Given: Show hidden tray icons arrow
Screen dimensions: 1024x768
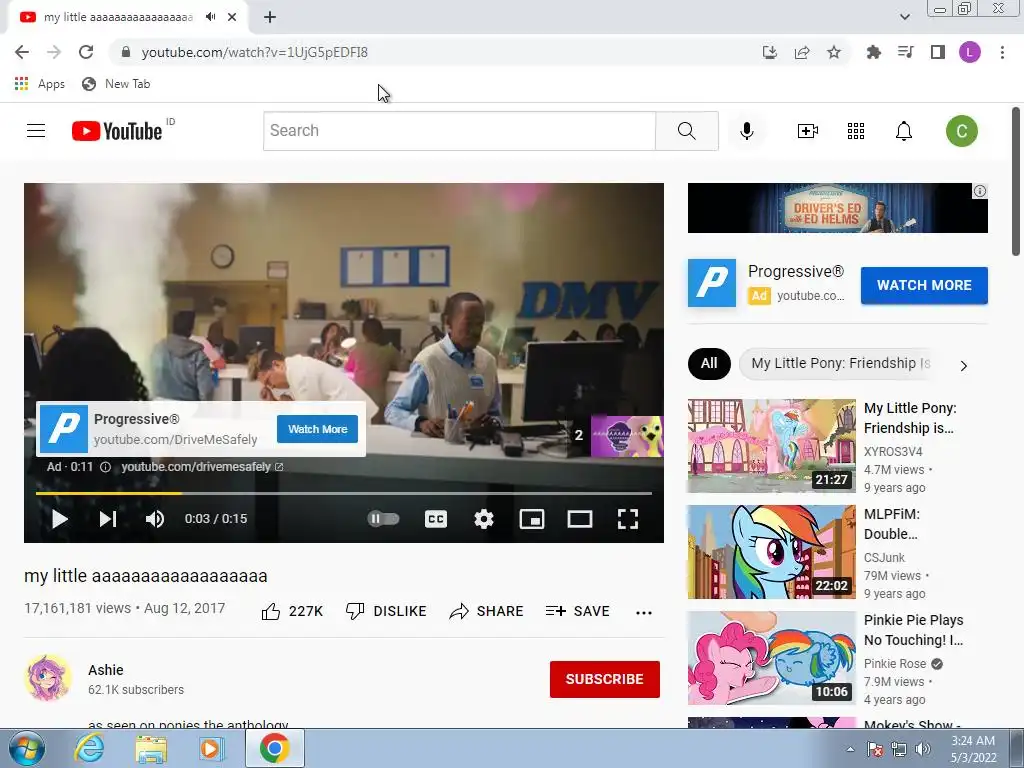Looking at the screenshot, I should click(850, 749).
